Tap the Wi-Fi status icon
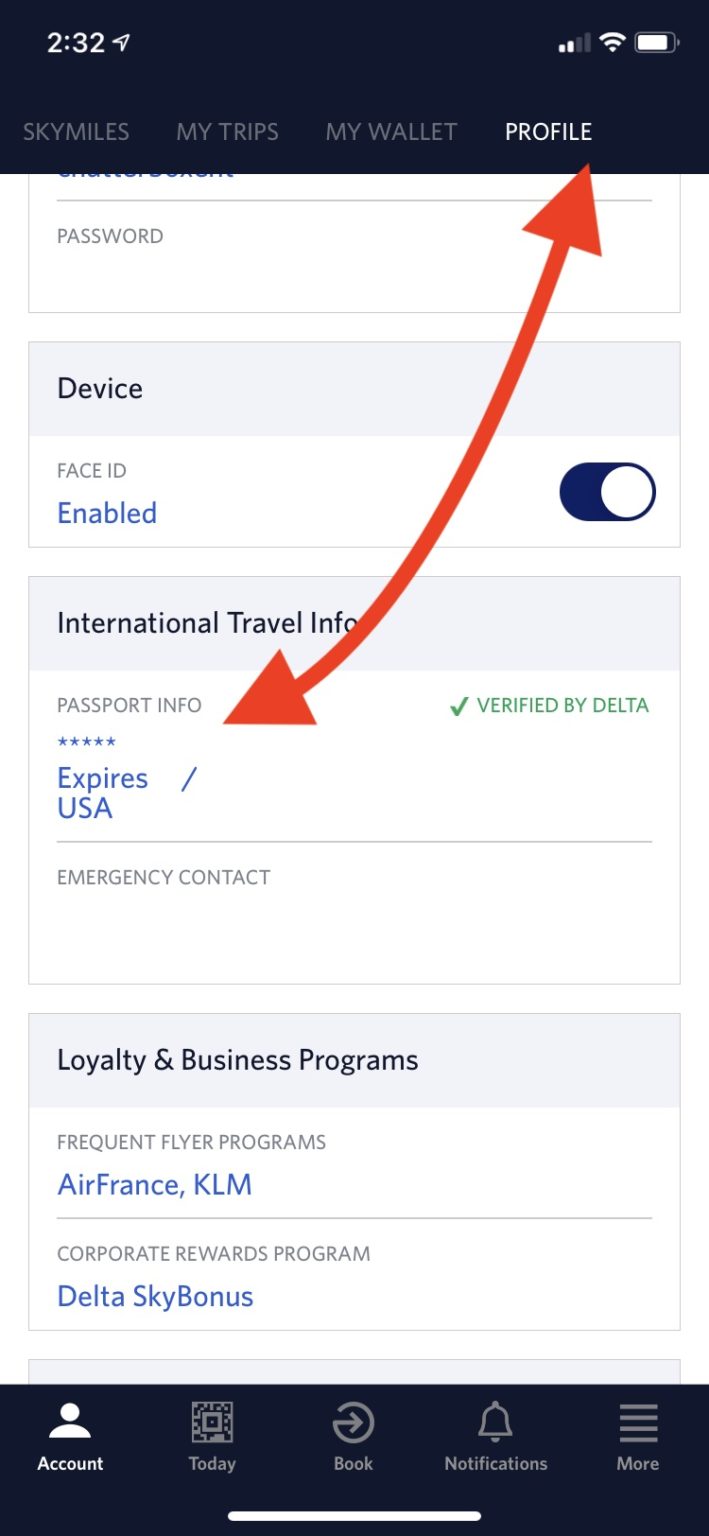 tap(611, 41)
